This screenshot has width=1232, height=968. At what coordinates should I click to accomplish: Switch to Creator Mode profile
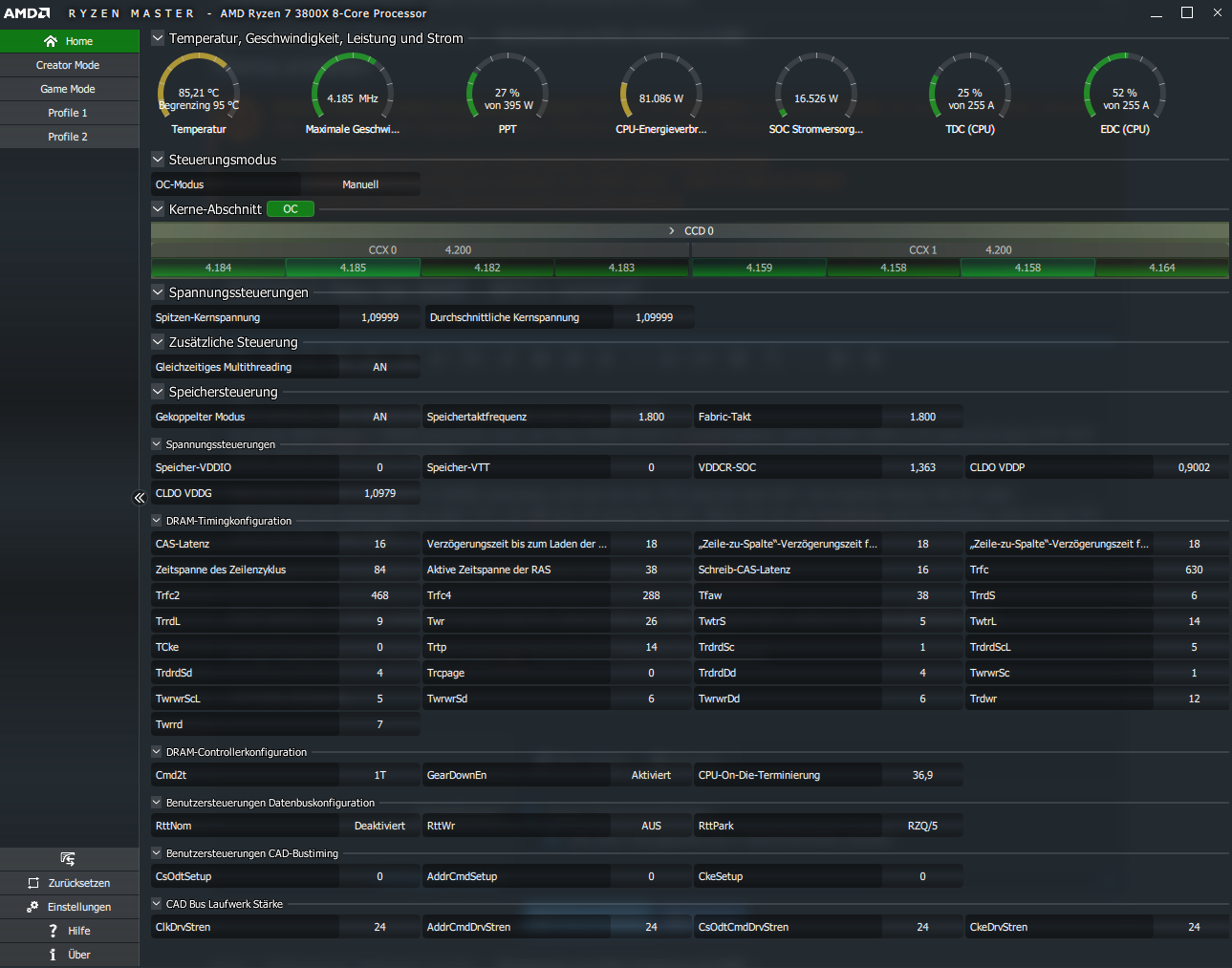coord(69,65)
